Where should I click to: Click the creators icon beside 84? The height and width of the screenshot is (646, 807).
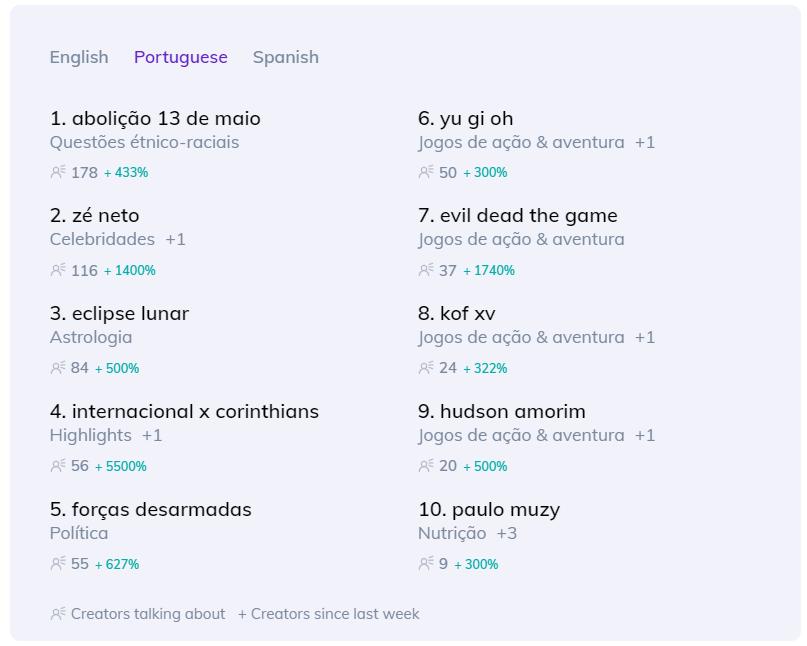click(58, 368)
